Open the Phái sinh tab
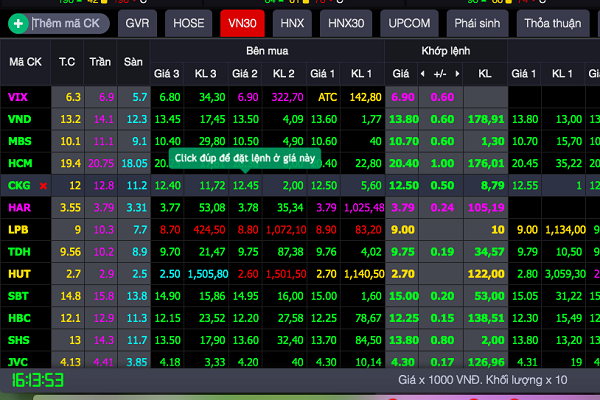The height and width of the screenshot is (400, 600). coord(478,21)
